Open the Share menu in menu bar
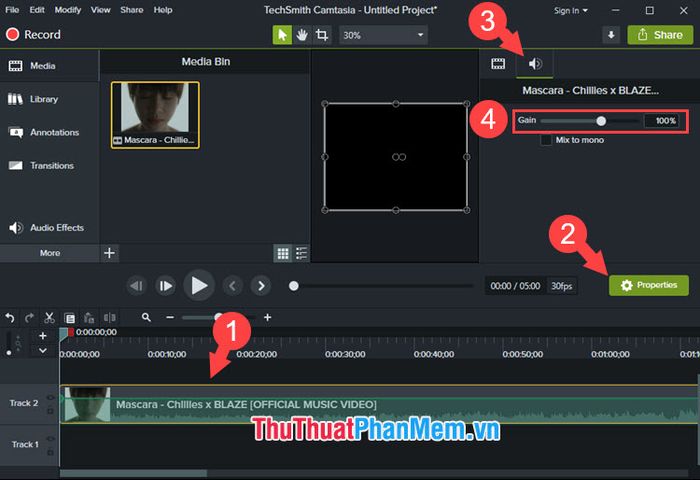Image resolution: width=700 pixels, height=480 pixels. [x=132, y=10]
